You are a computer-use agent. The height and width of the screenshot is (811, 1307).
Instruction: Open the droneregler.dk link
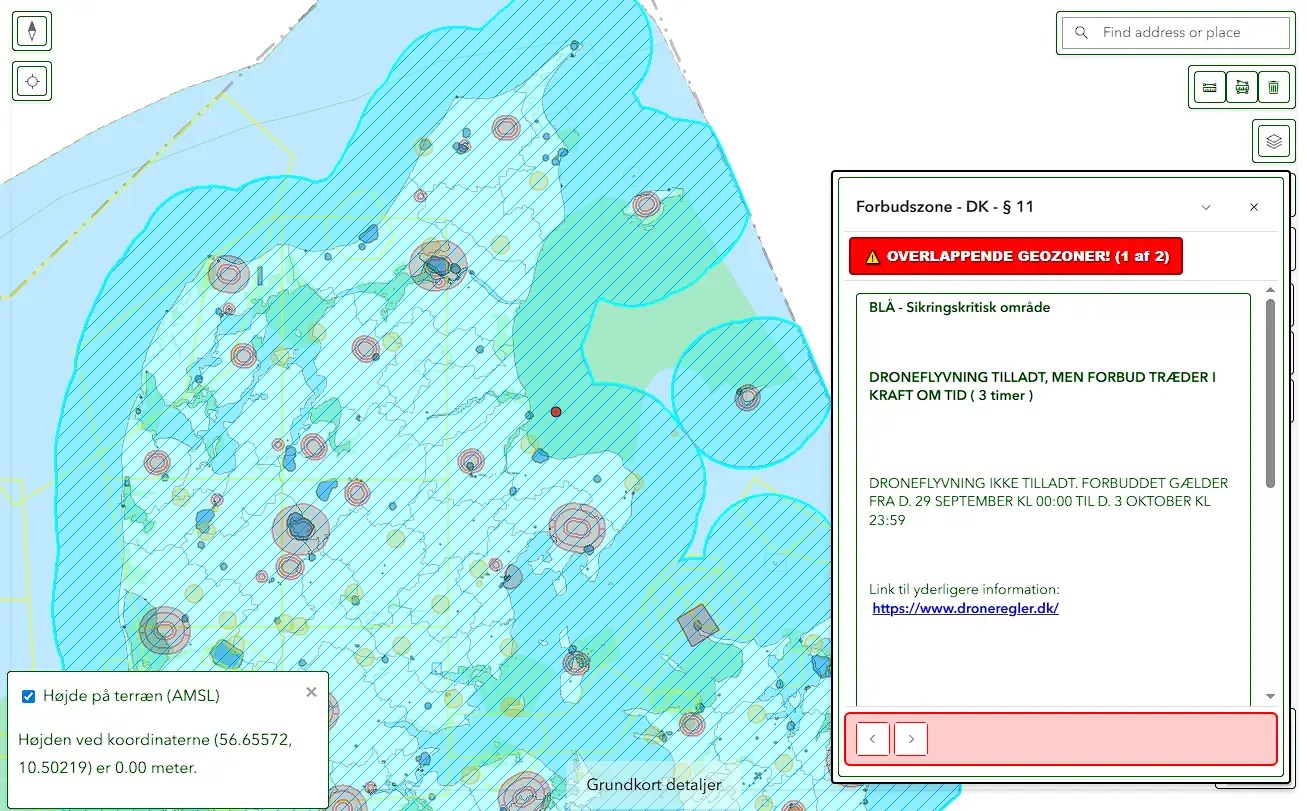[x=964, y=608]
